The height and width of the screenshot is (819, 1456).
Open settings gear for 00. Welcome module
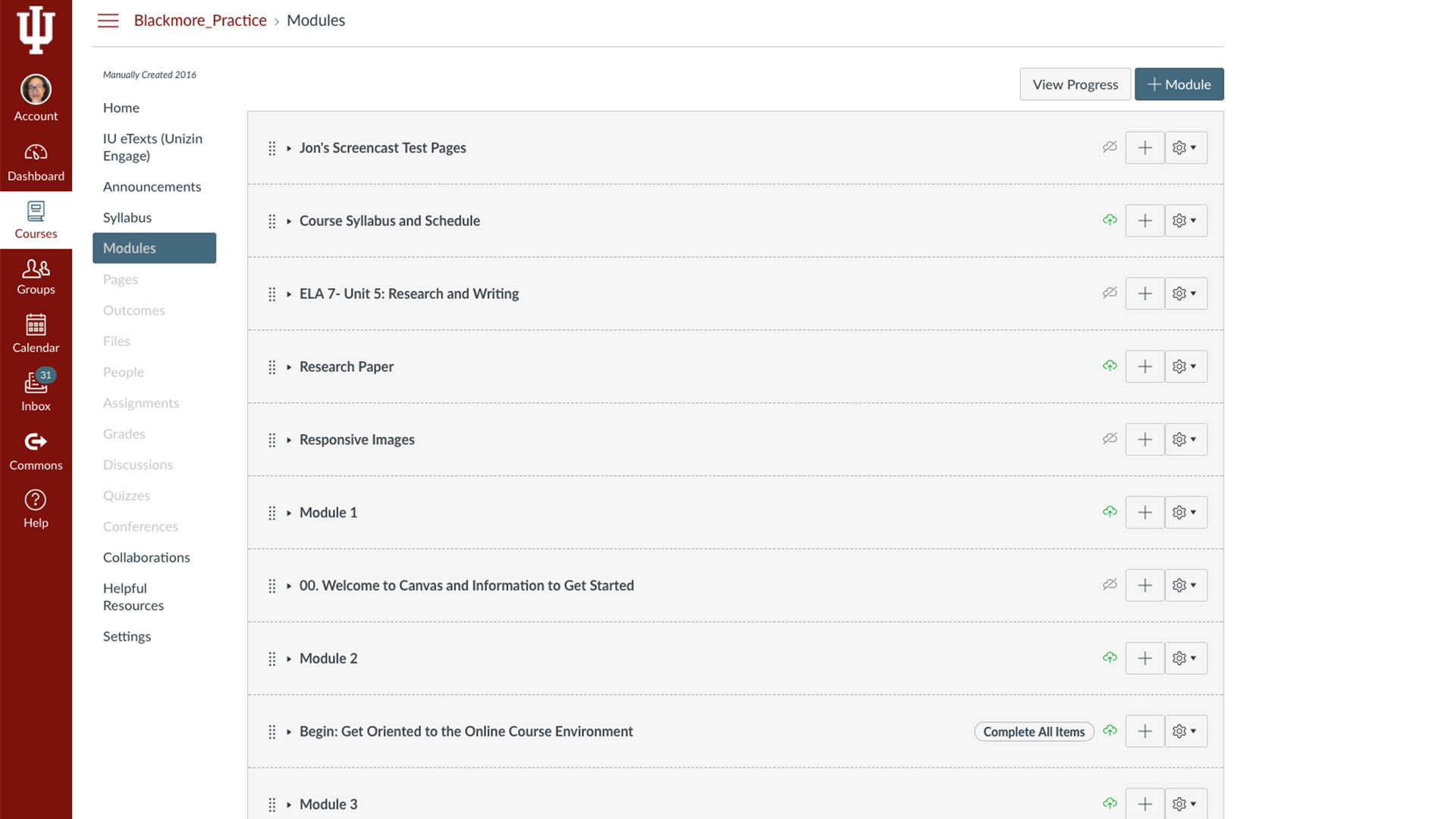pos(1185,585)
